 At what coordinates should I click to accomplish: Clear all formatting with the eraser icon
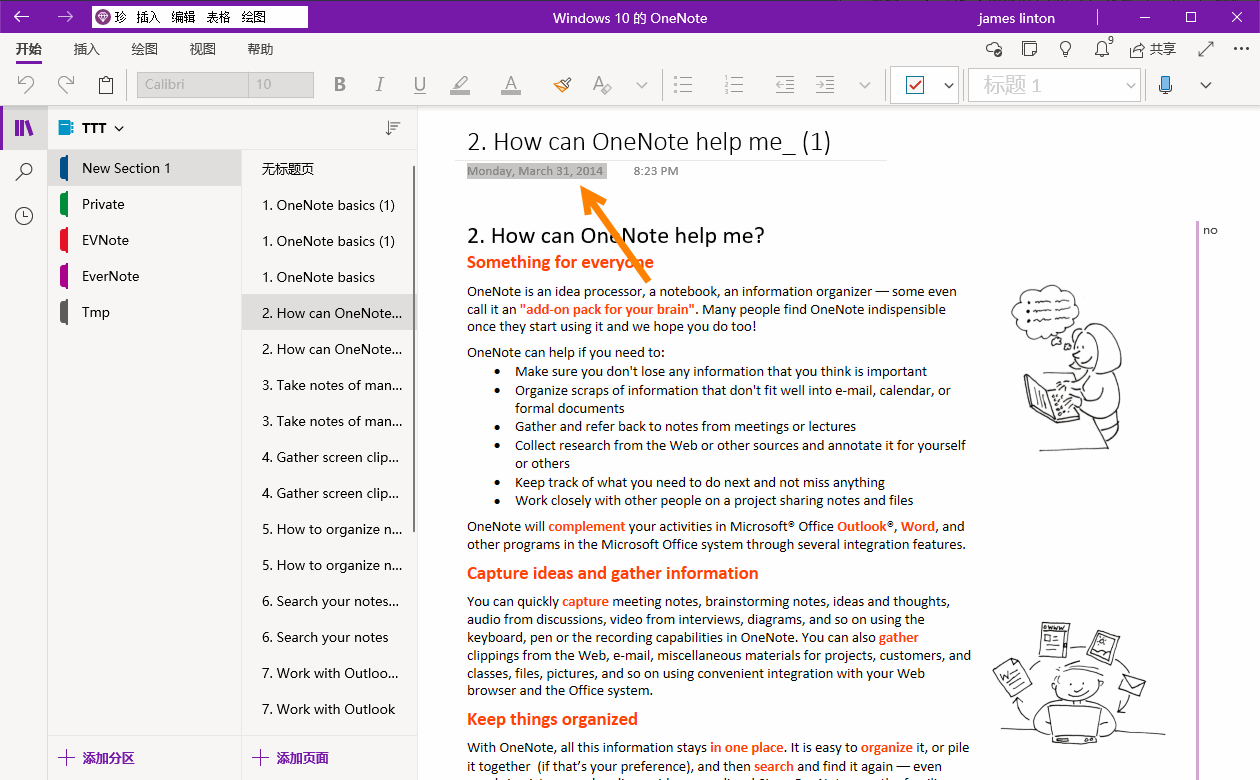[601, 84]
